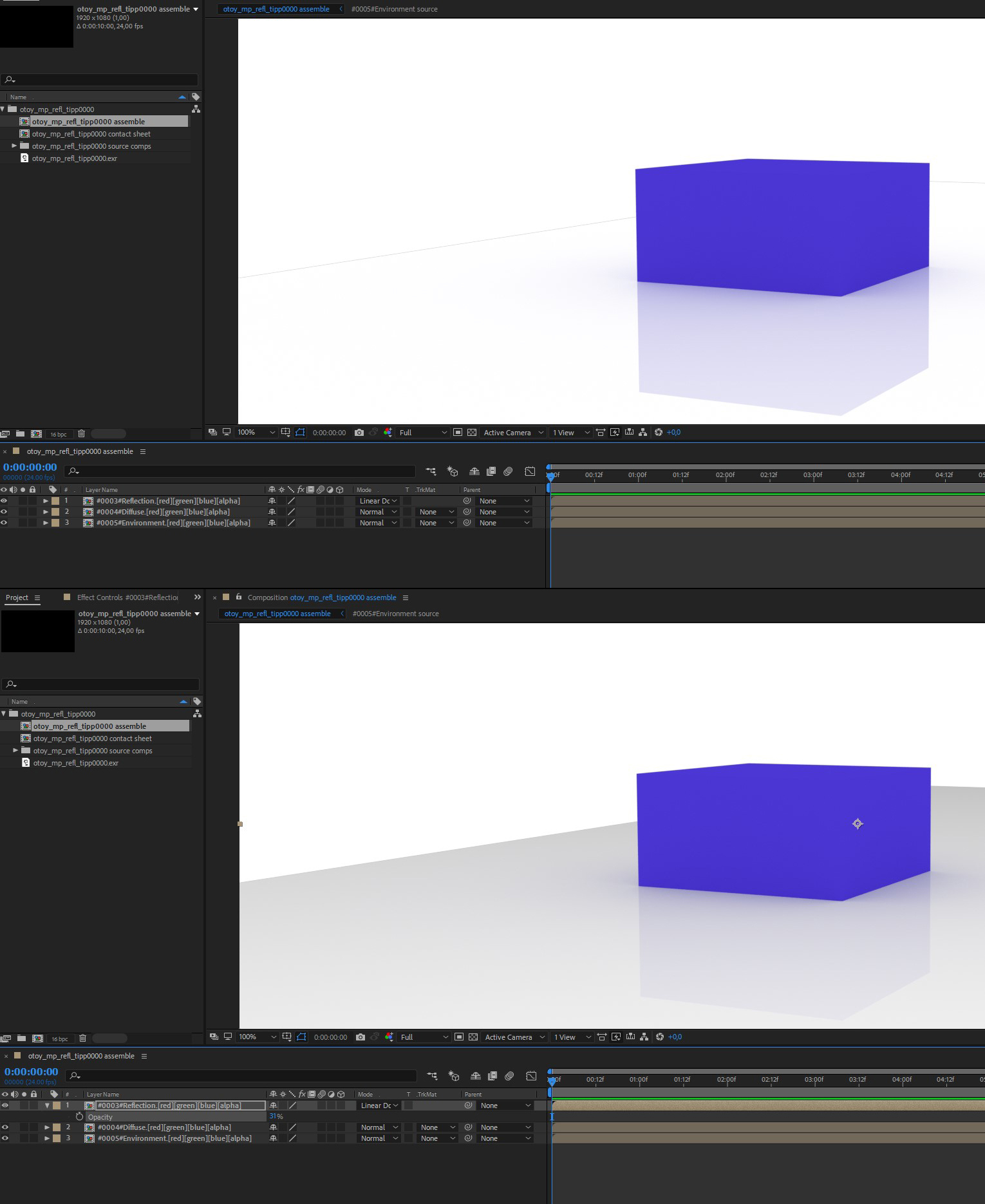The height and width of the screenshot is (1204, 985).
Task: Click the search field in top project panel
Action: click(x=99, y=80)
